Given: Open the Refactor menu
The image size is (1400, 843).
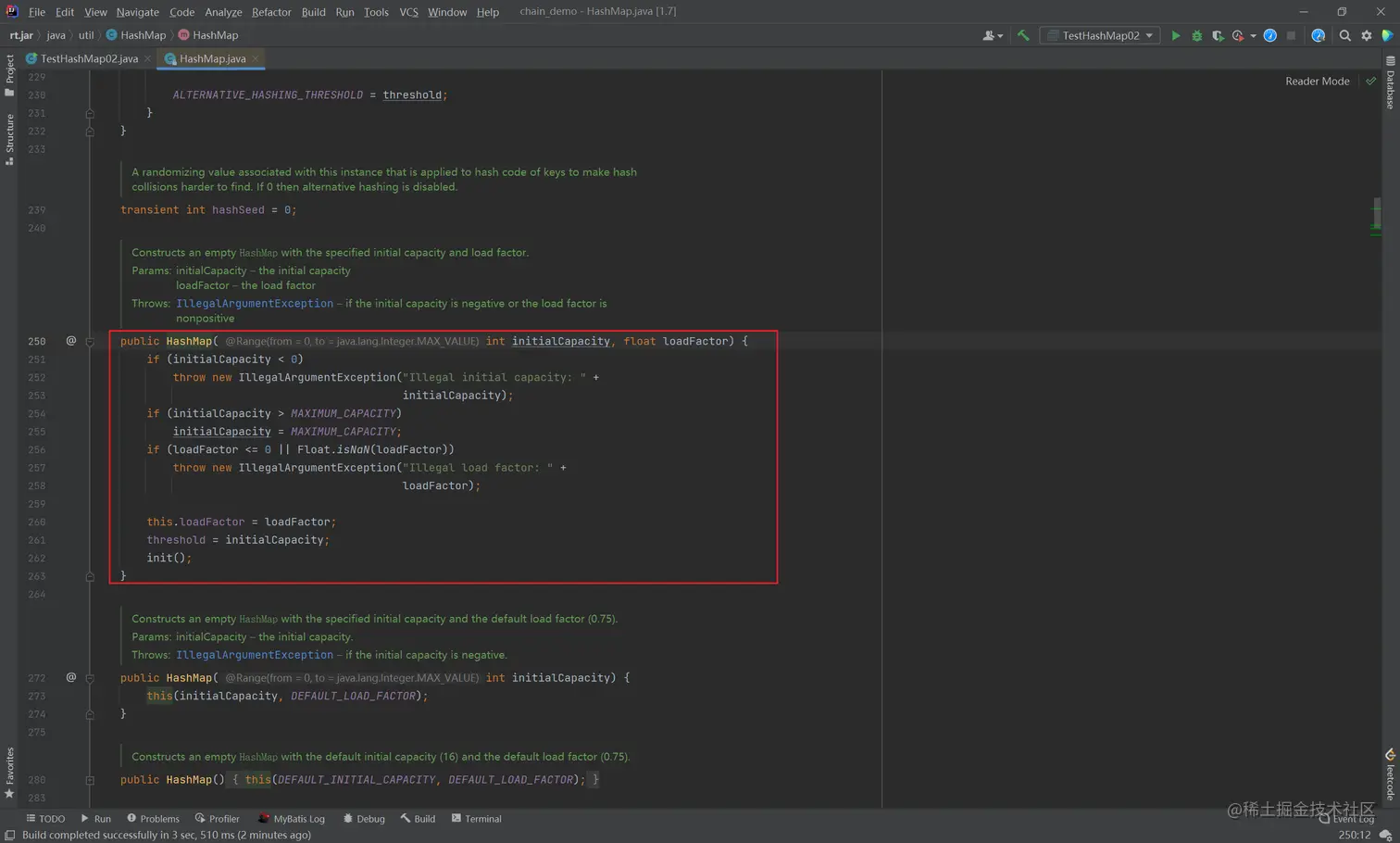Looking at the screenshot, I should coord(271,12).
